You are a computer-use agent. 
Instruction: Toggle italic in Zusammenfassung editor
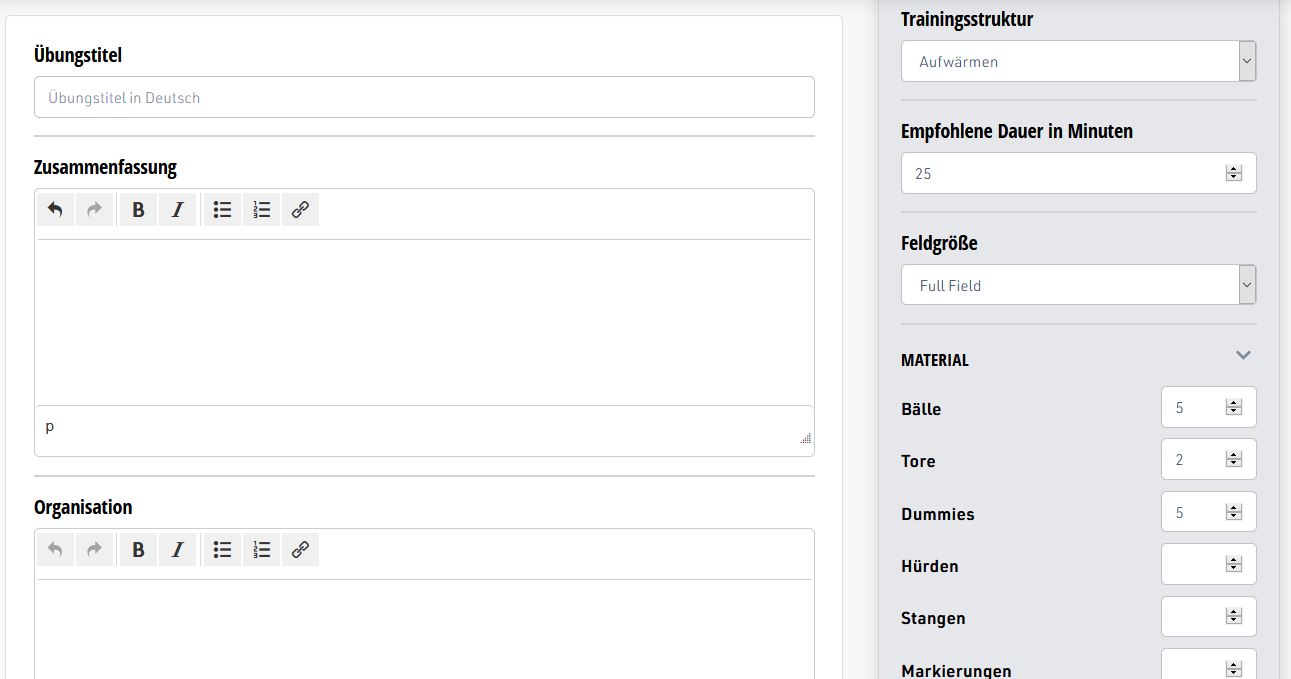click(178, 210)
